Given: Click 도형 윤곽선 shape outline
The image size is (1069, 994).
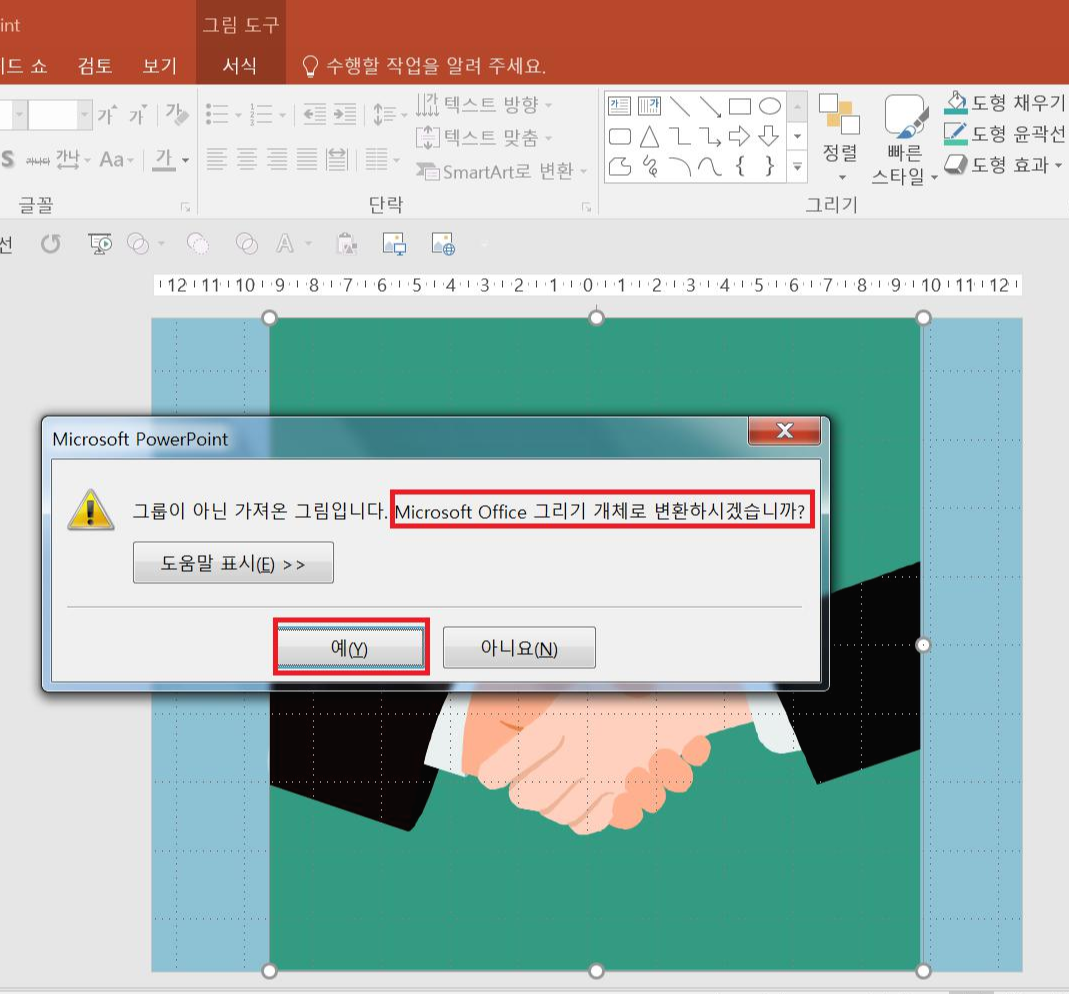Looking at the screenshot, I should click(1005, 134).
